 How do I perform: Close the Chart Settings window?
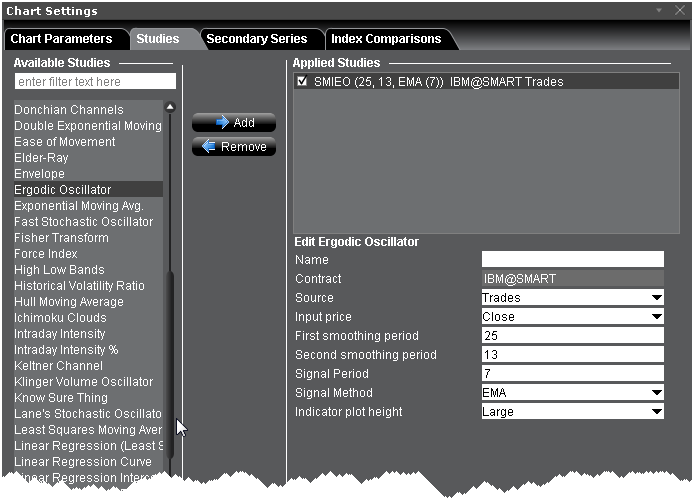tap(679, 11)
